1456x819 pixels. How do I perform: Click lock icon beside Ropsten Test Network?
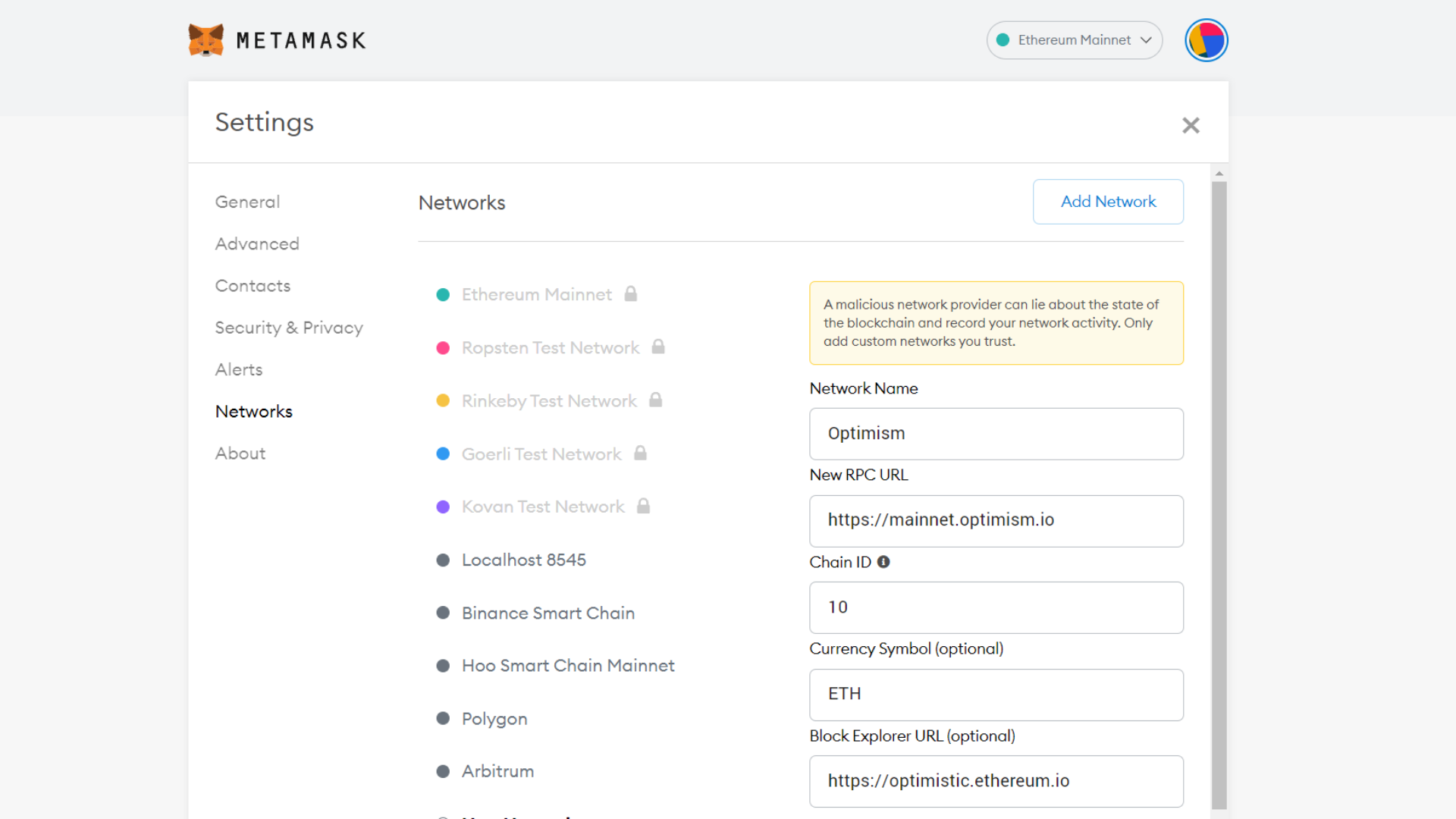pos(658,347)
